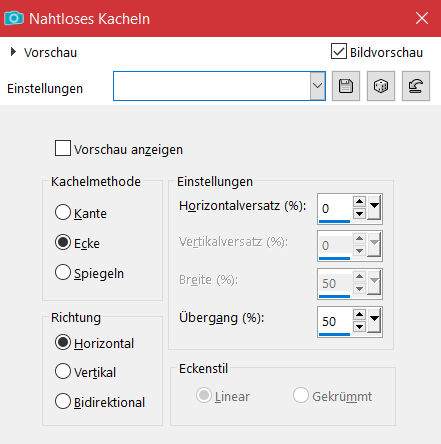Viewport: 441px width, 444px height.
Task: Click the save preset floppy disk icon
Action: [x=346, y=86]
